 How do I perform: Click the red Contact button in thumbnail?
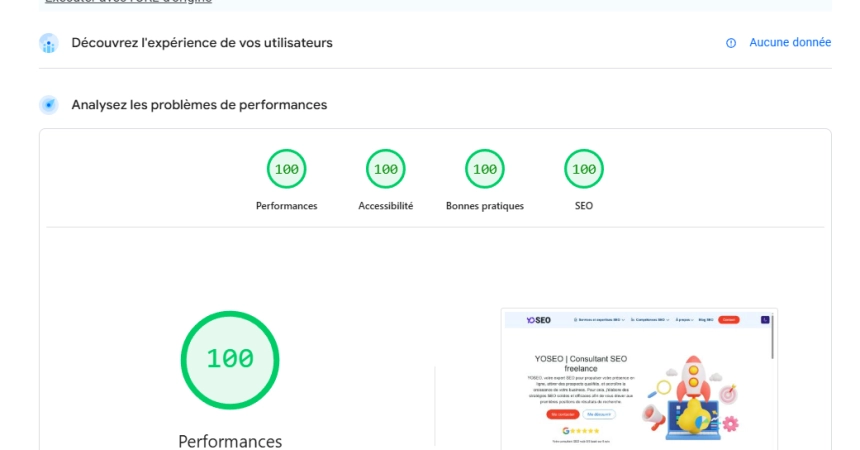point(729,320)
